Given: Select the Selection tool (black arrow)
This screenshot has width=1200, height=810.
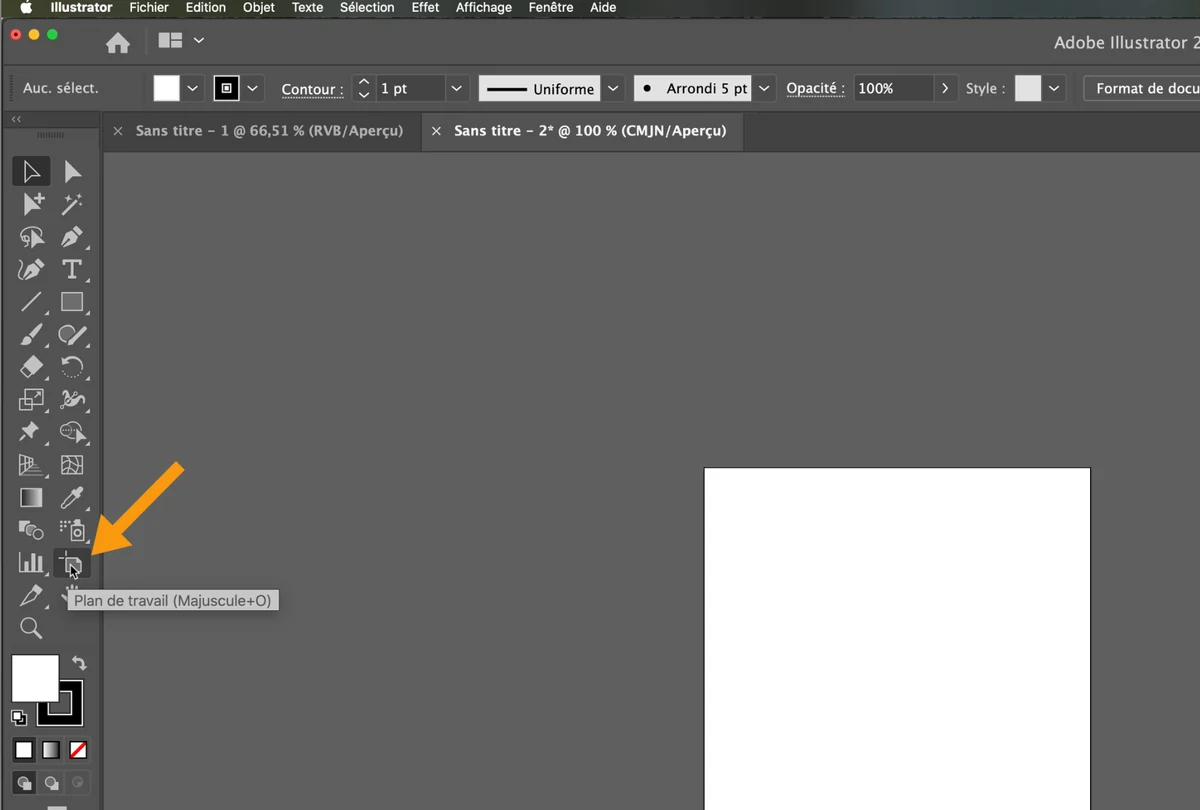Looking at the screenshot, I should pyautogui.click(x=31, y=172).
